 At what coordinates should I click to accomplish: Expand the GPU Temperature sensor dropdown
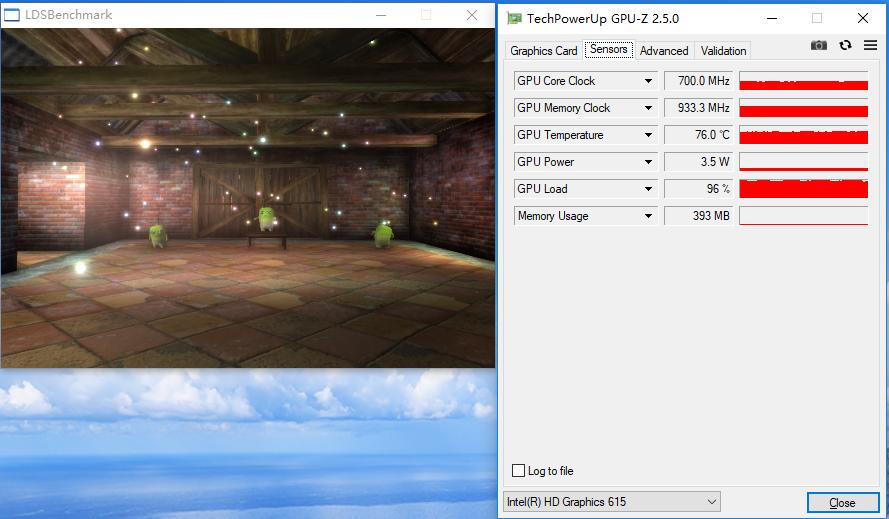coord(648,135)
